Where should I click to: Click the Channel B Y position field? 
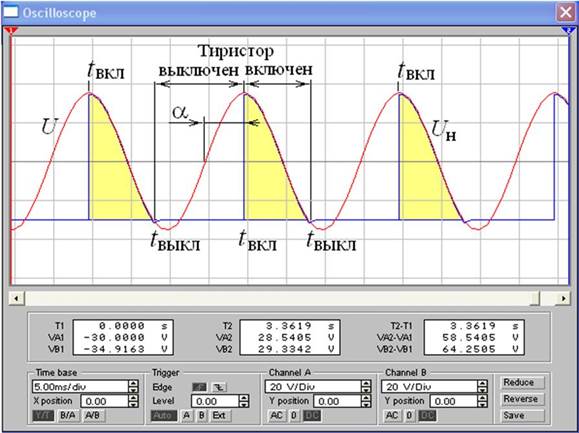tap(454, 401)
